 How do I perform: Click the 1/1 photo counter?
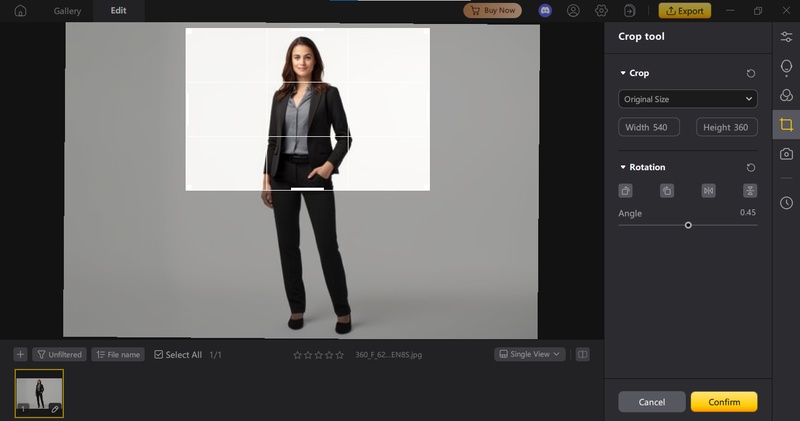click(x=215, y=355)
